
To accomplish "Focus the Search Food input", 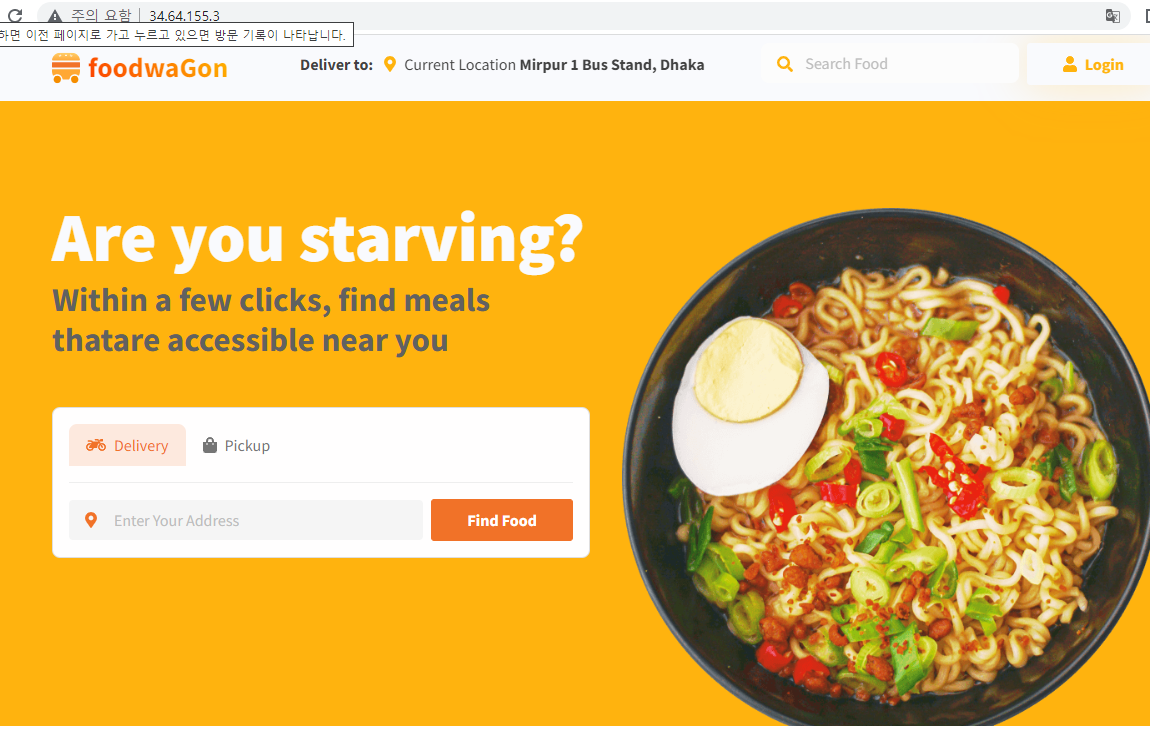I will pyautogui.click(x=890, y=64).
